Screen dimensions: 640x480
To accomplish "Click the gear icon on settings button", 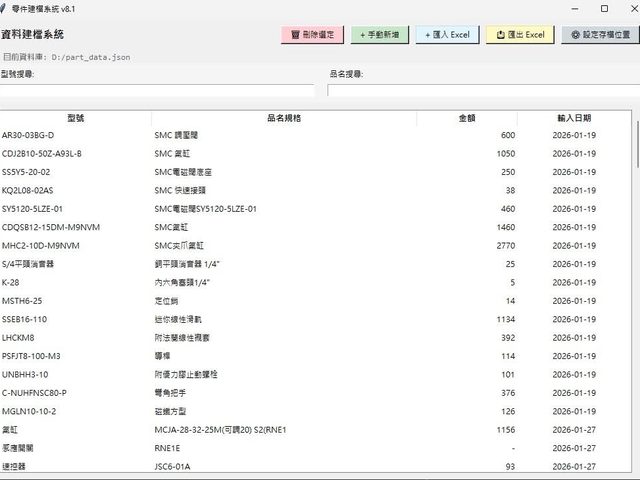I will coord(576,35).
